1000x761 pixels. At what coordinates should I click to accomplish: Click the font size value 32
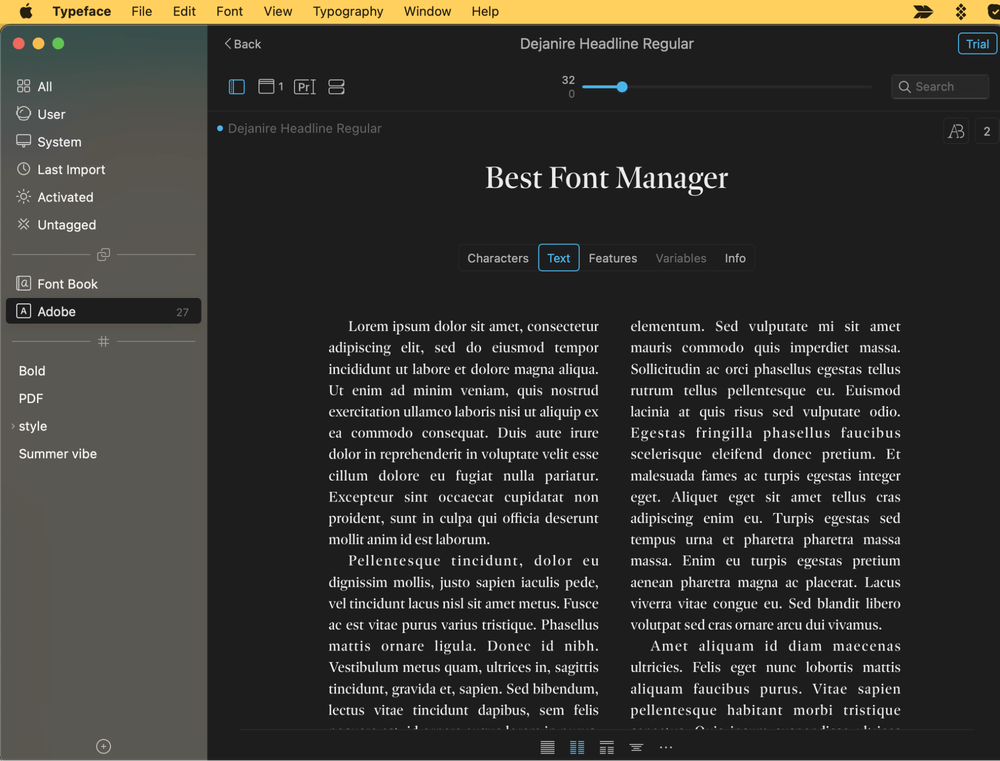pos(568,80)
